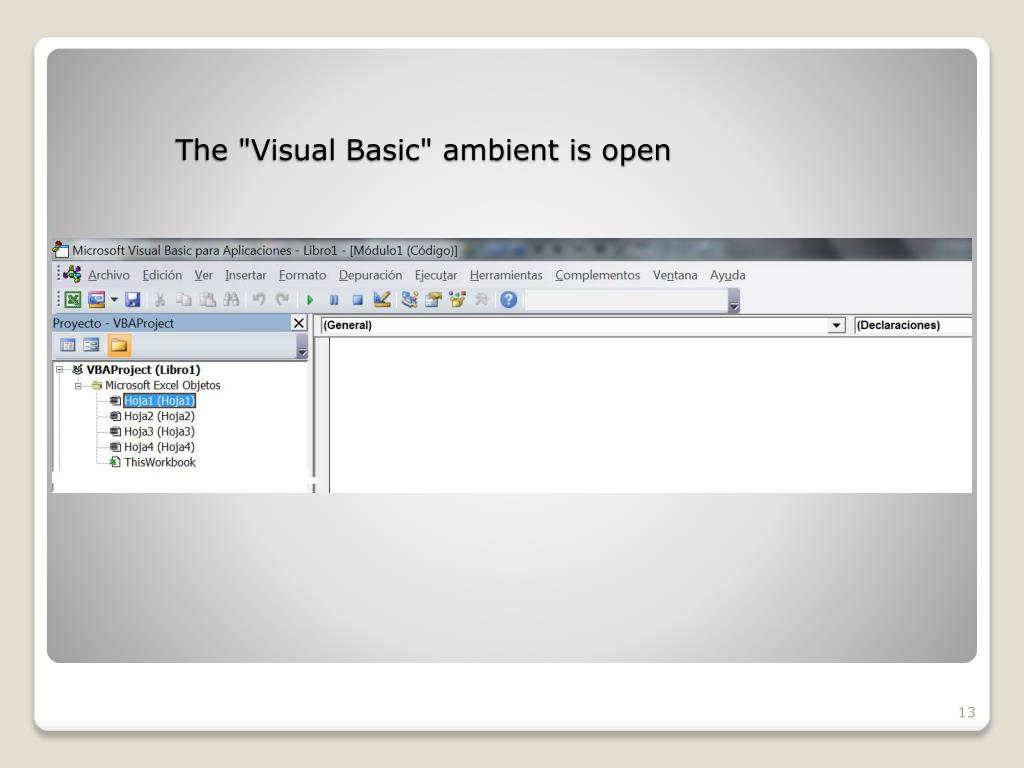Open the Insertar menu
This screenshot has width=1024, height=768.
[x=246, y=275]
